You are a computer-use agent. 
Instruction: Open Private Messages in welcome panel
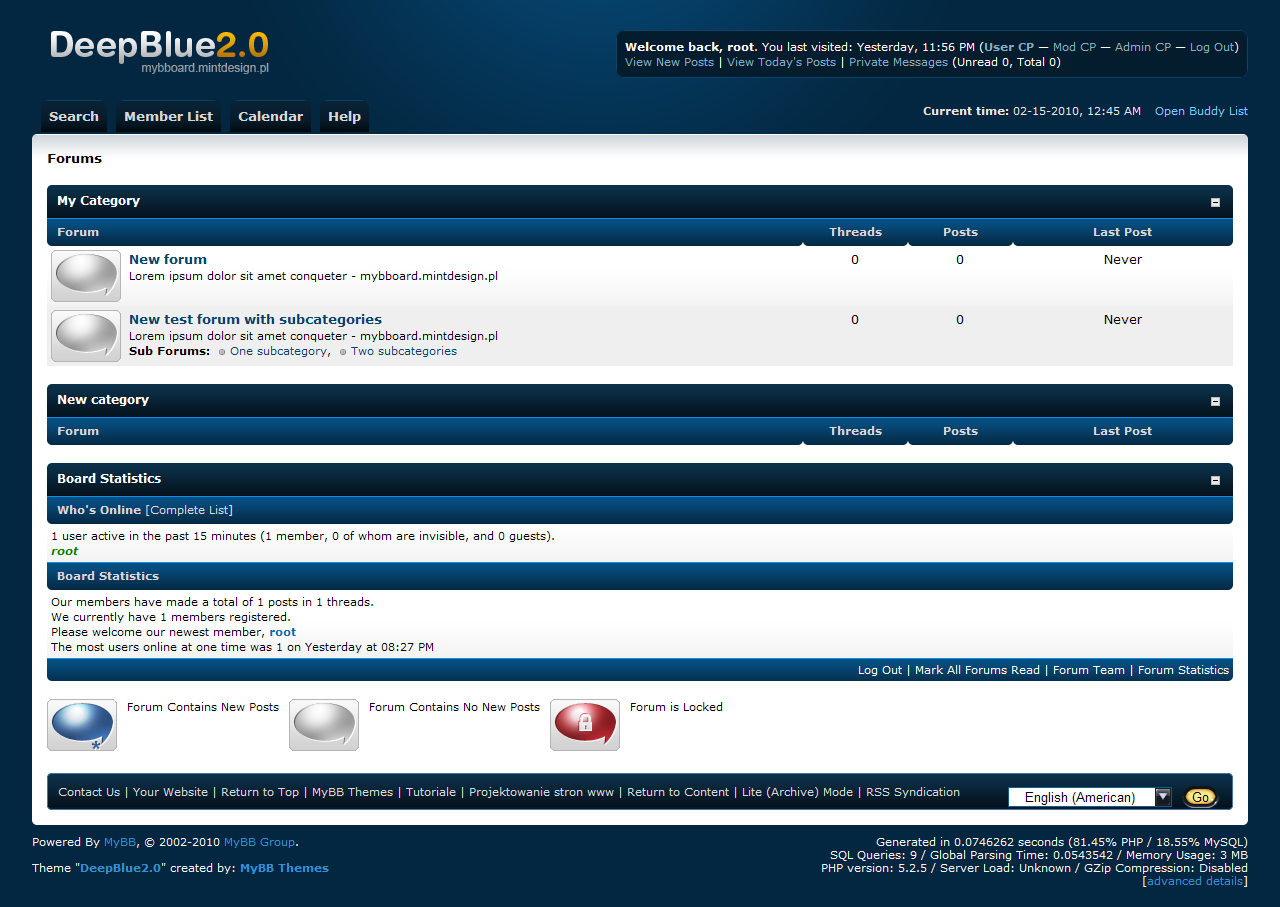pyautogui.click(x=898, y=62)
